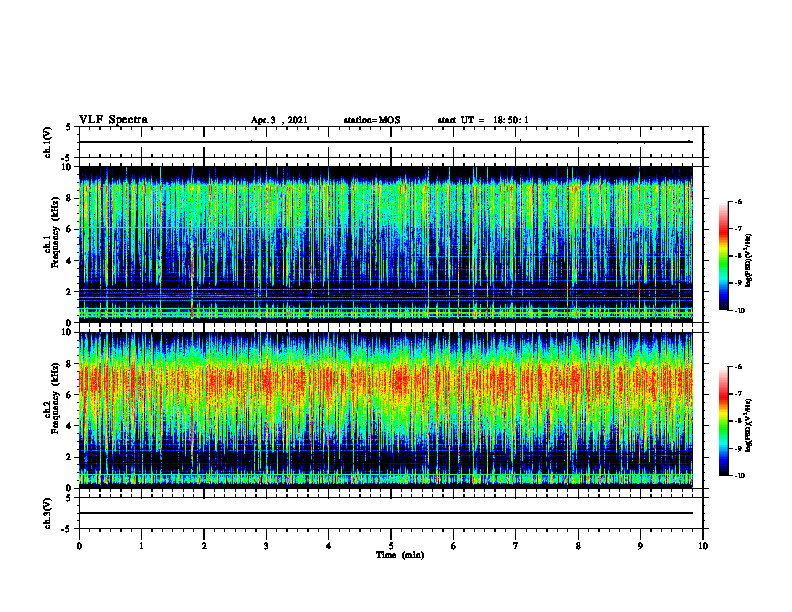This screenshot has width=792, height=612.
Task: Click the "6" kHz tick of ch.1 spectrogram
Action: coord(69,229)
